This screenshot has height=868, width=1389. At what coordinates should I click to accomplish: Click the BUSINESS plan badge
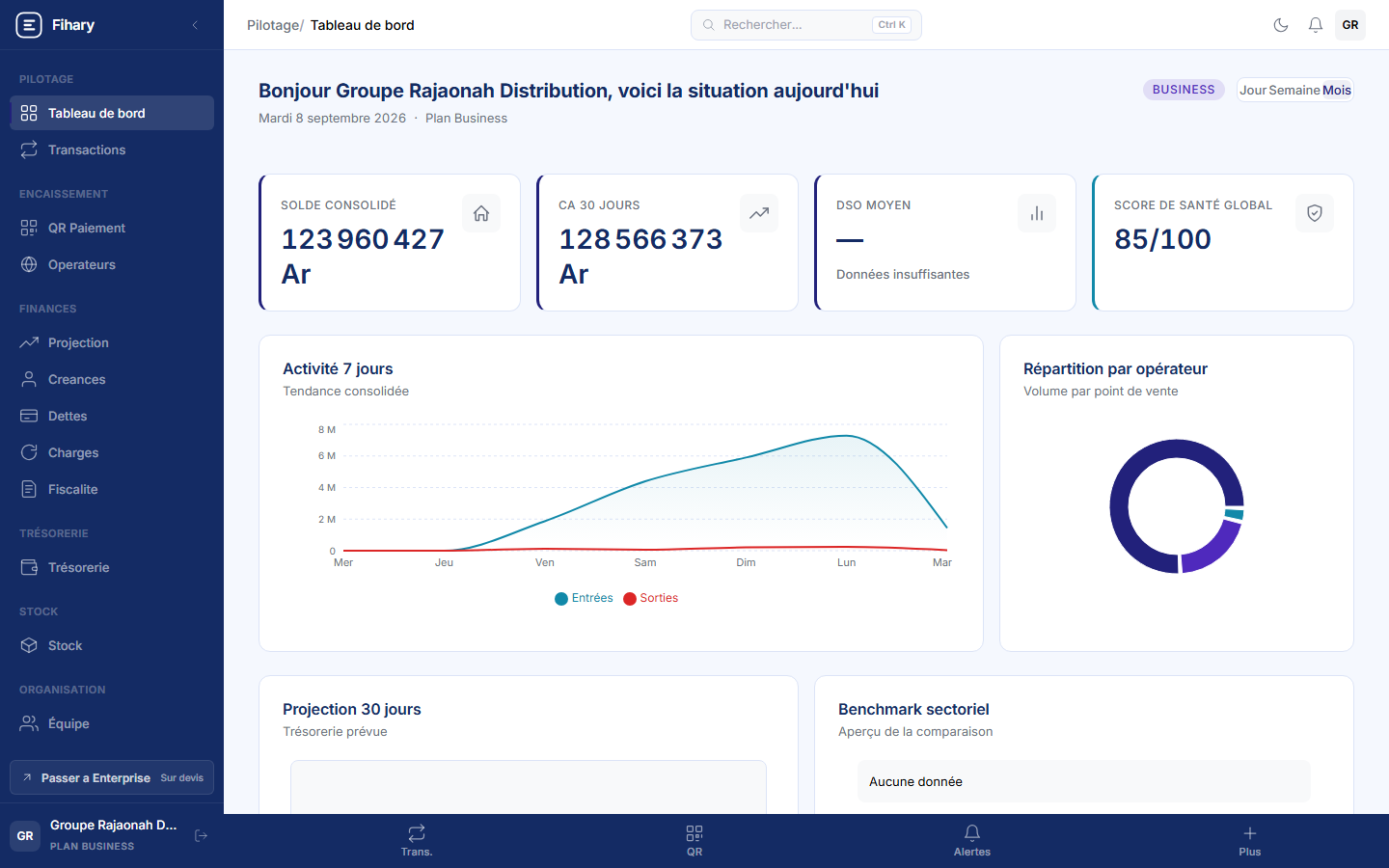(1184, 90)
